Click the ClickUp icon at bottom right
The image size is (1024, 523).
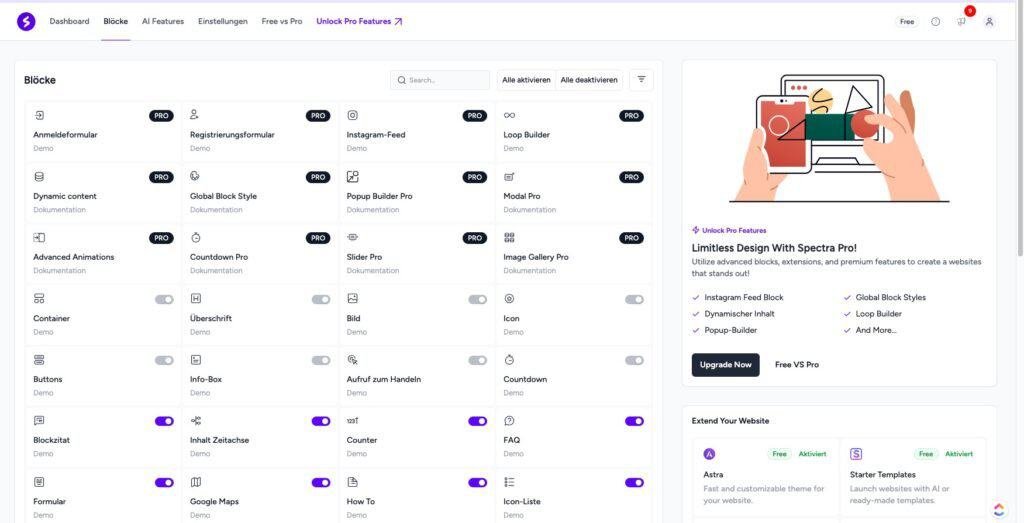click(x=999, y=509)
